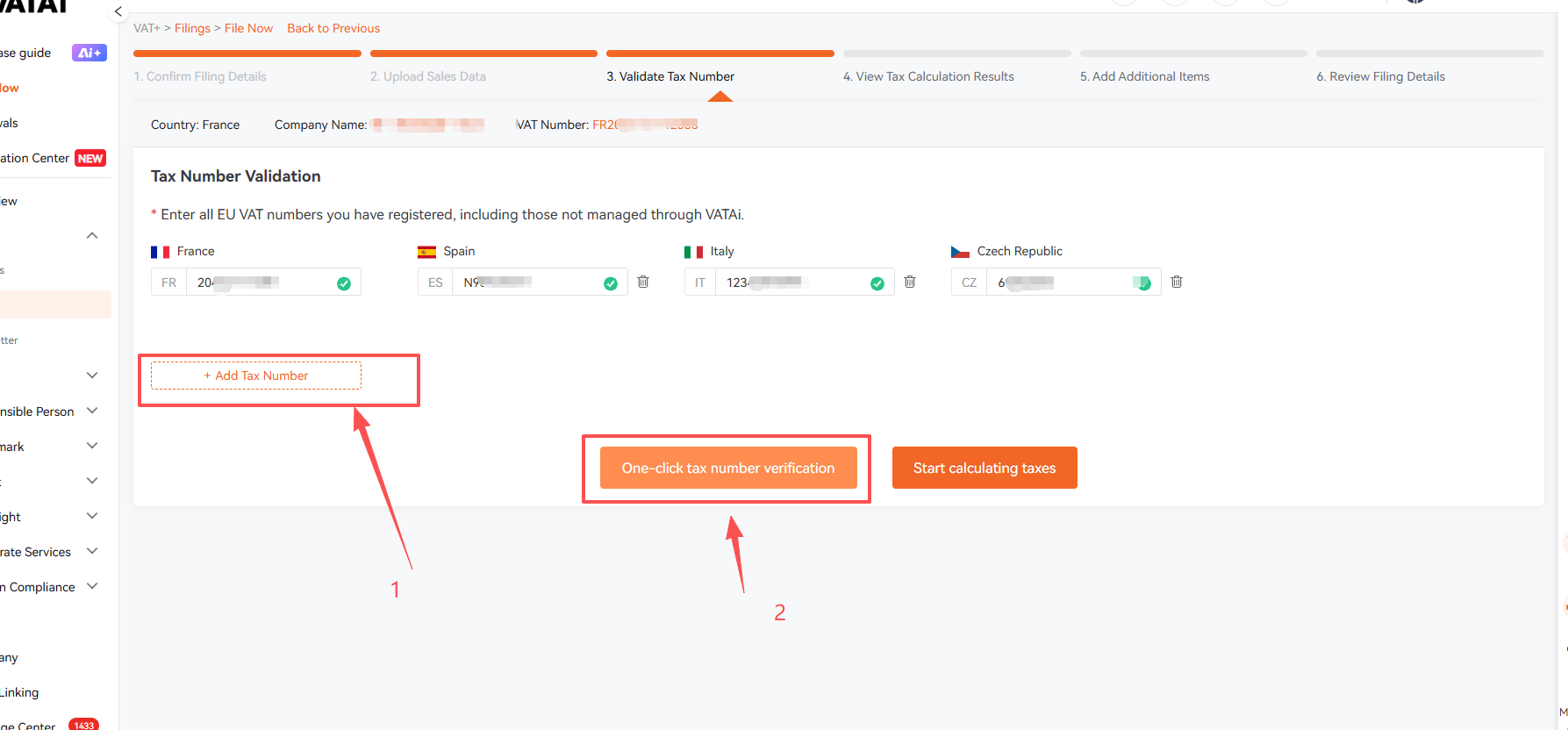Click the Spain verified checkmark icon

(x=611, y=283)
